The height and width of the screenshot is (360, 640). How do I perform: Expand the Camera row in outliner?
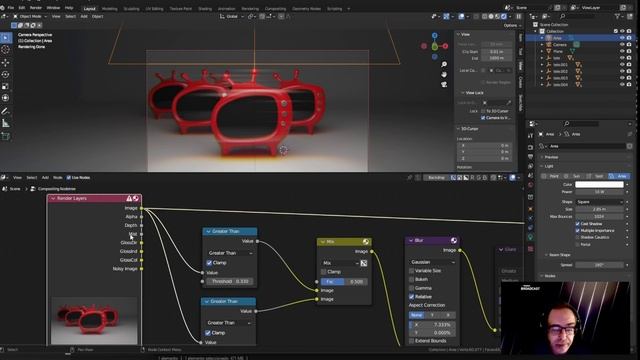(542, 44)
